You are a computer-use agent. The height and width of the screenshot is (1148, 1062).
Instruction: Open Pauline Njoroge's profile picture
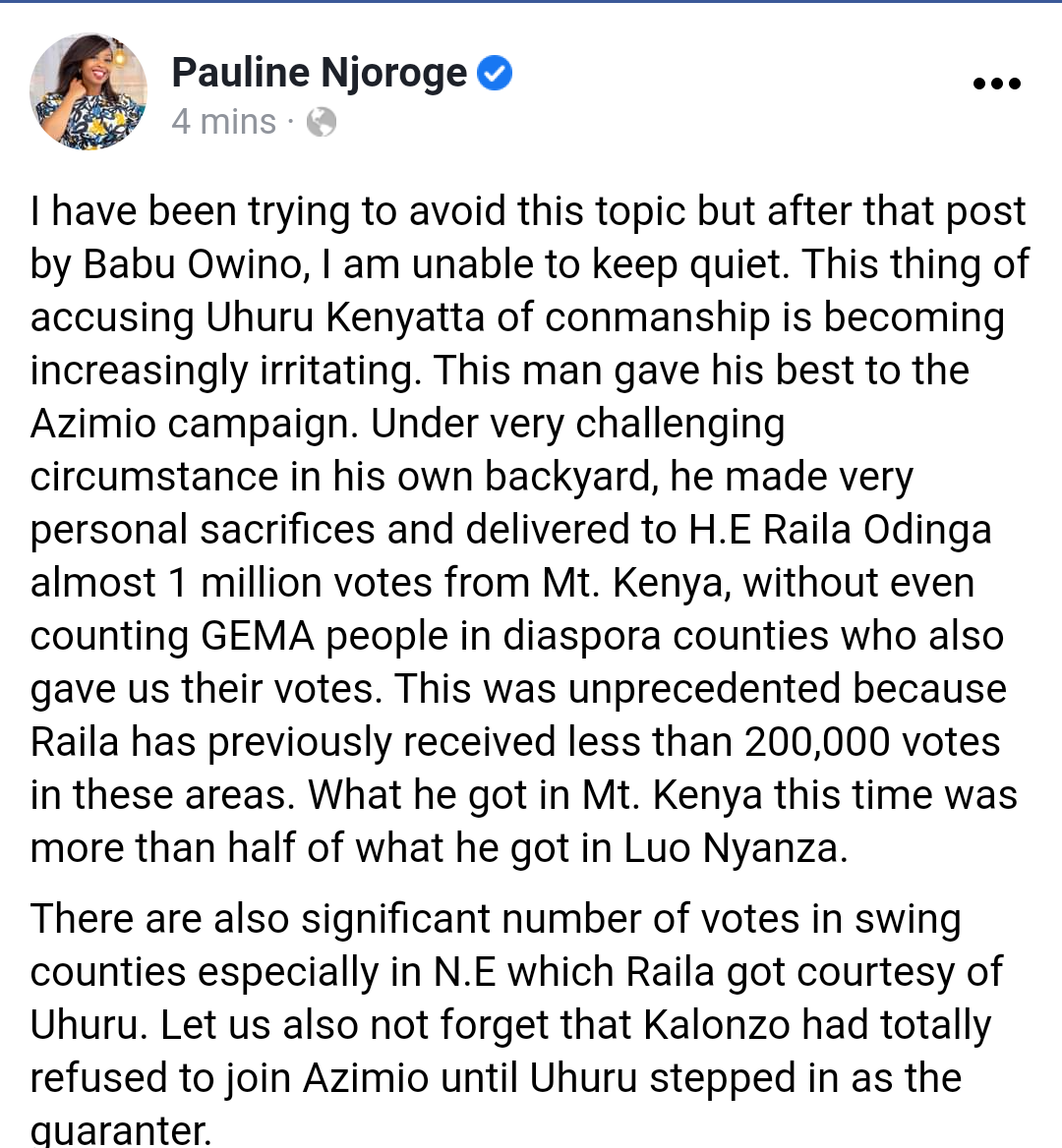click(x=88, y=91)
